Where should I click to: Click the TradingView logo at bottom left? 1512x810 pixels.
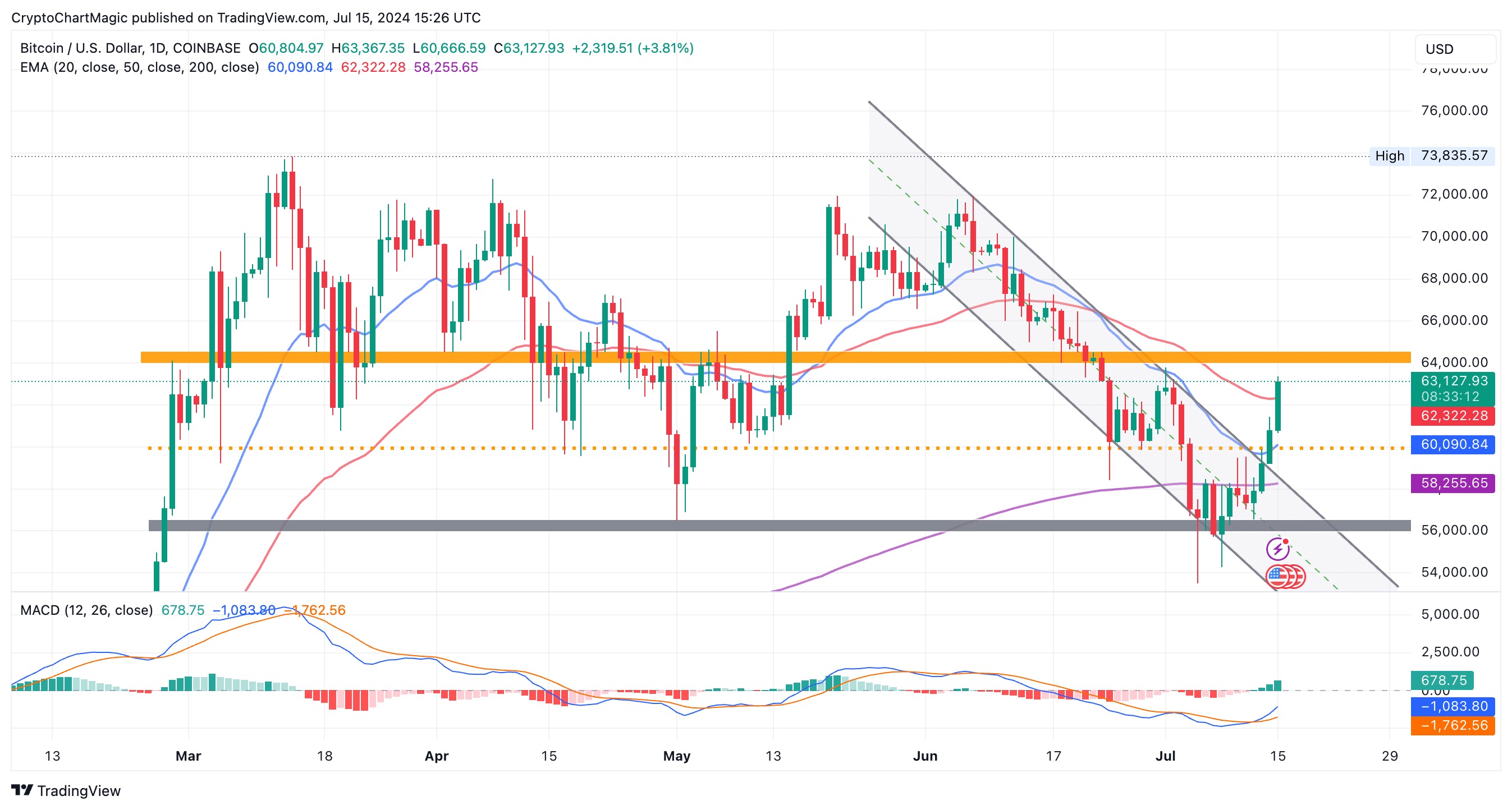click(66, 790)
